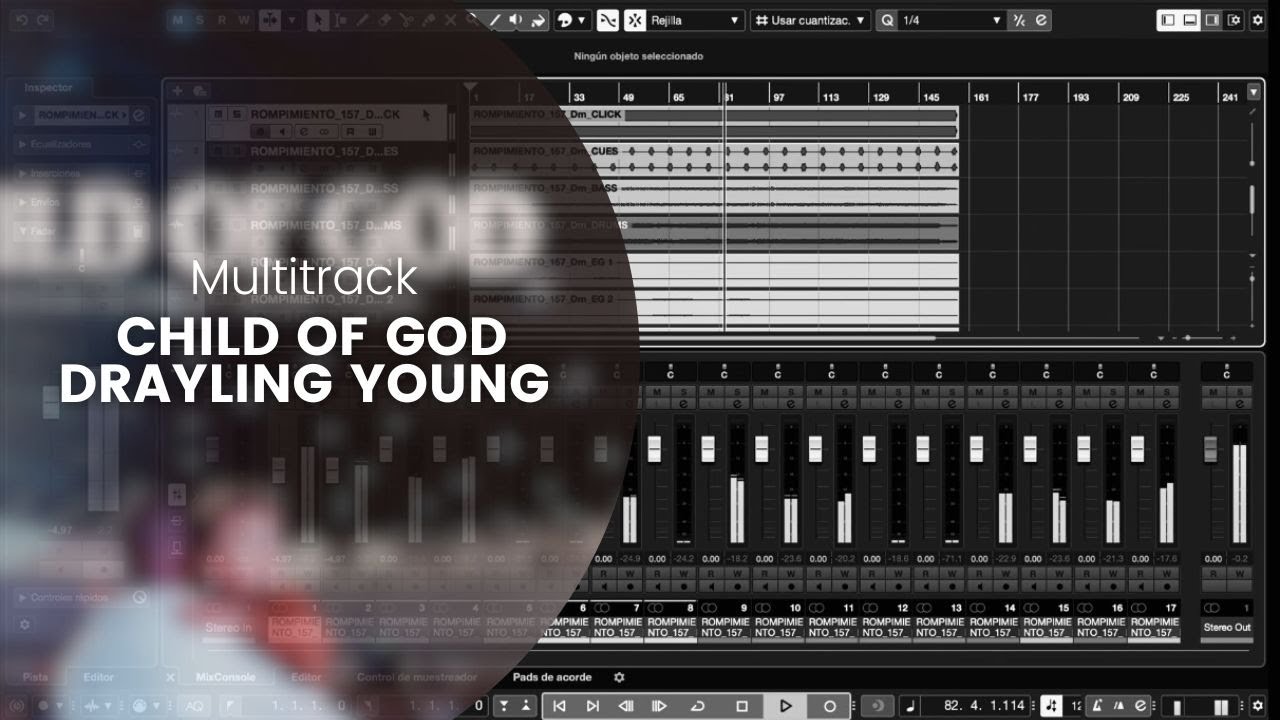
Task: Toggle the Snap button beside Rejilla
Action: click(635, 20)
